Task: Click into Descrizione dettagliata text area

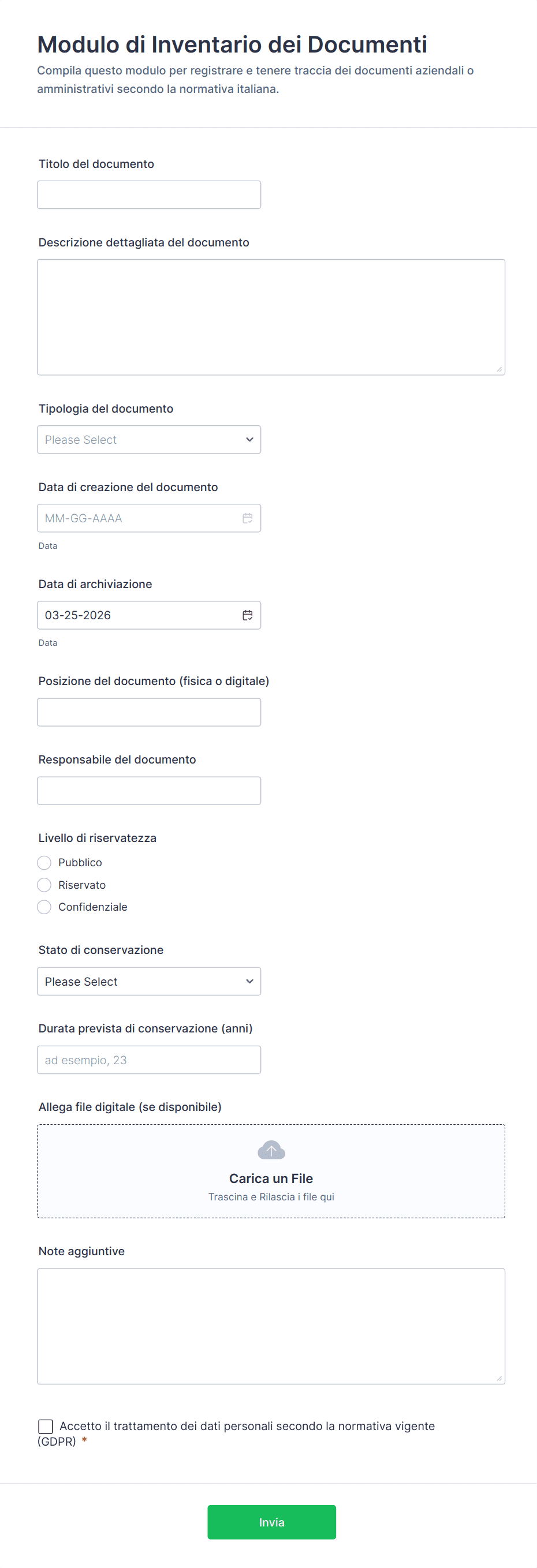Action: (x=271, y=317)
